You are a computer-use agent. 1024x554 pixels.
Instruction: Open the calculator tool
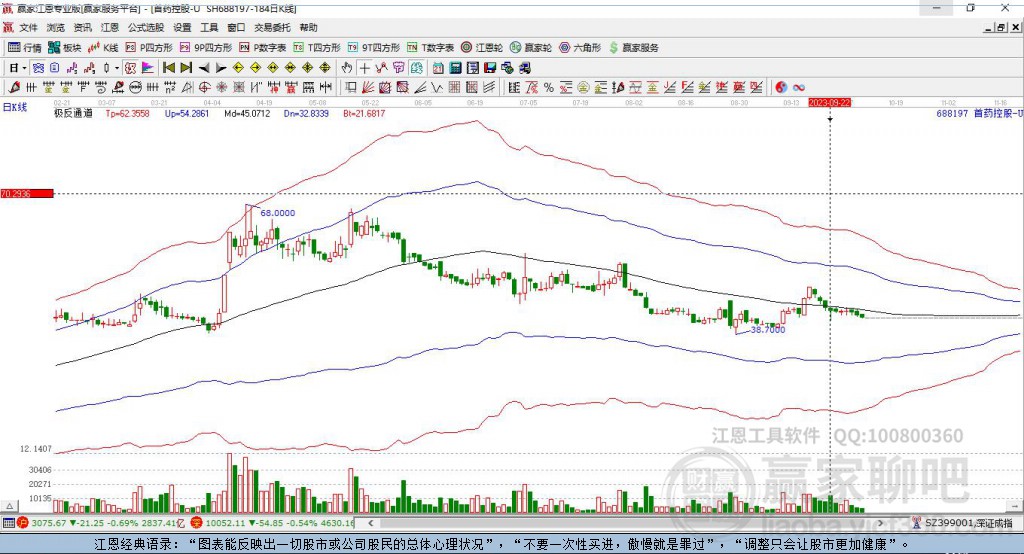(455, 68)
